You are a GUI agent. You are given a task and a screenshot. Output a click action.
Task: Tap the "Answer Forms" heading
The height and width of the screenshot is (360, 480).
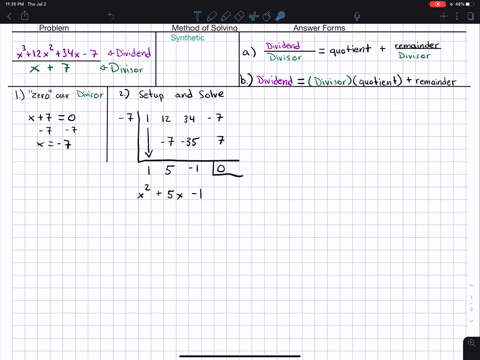point(319,28)
